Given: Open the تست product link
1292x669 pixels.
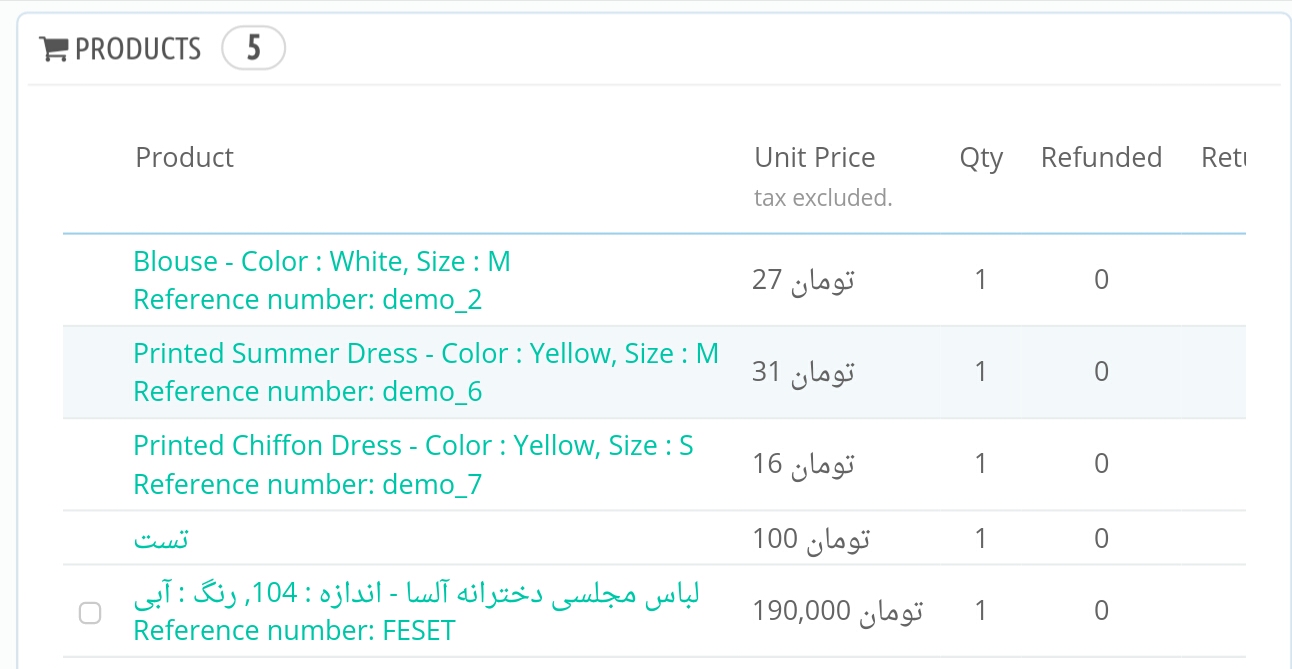Looking at the screenshot, I should [161, 539].
